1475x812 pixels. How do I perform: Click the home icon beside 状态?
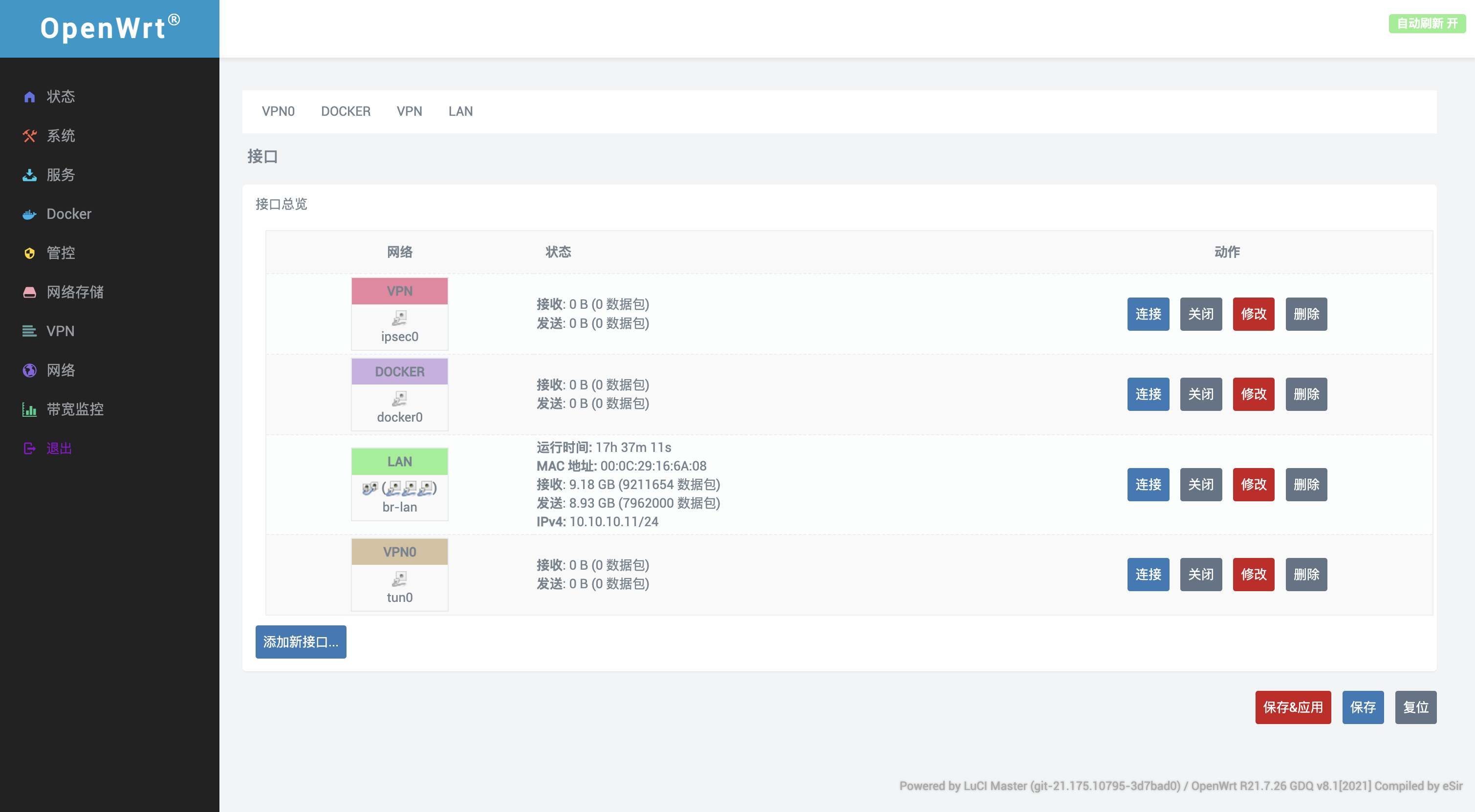pos(30,97)
